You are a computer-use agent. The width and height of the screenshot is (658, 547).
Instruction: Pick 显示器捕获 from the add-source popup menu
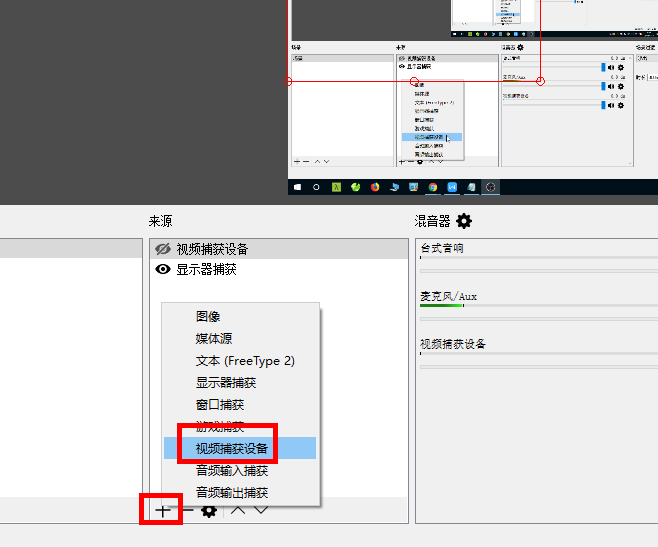tap(226, 382)
